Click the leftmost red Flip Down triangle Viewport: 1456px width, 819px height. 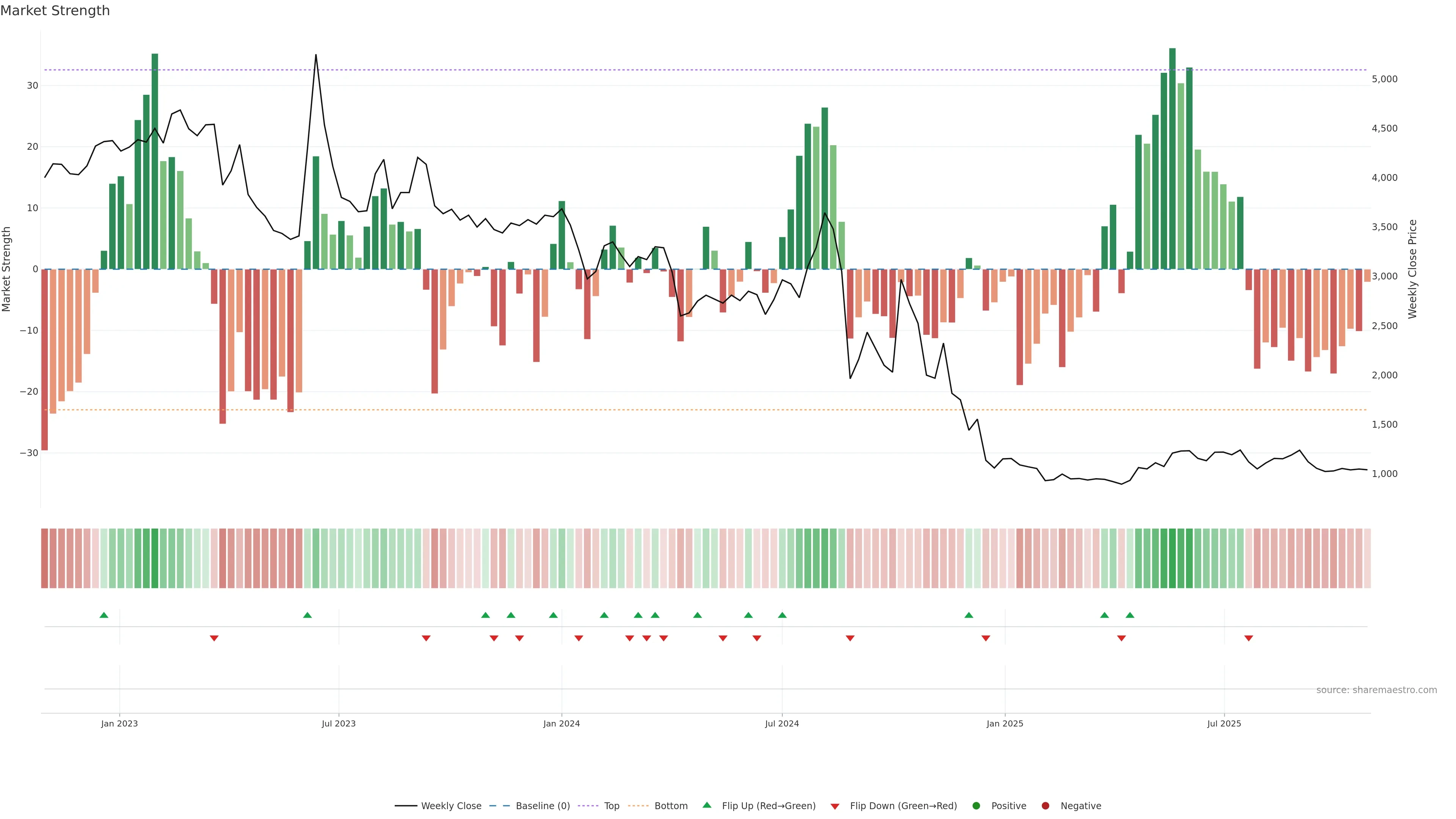[214, 638]
